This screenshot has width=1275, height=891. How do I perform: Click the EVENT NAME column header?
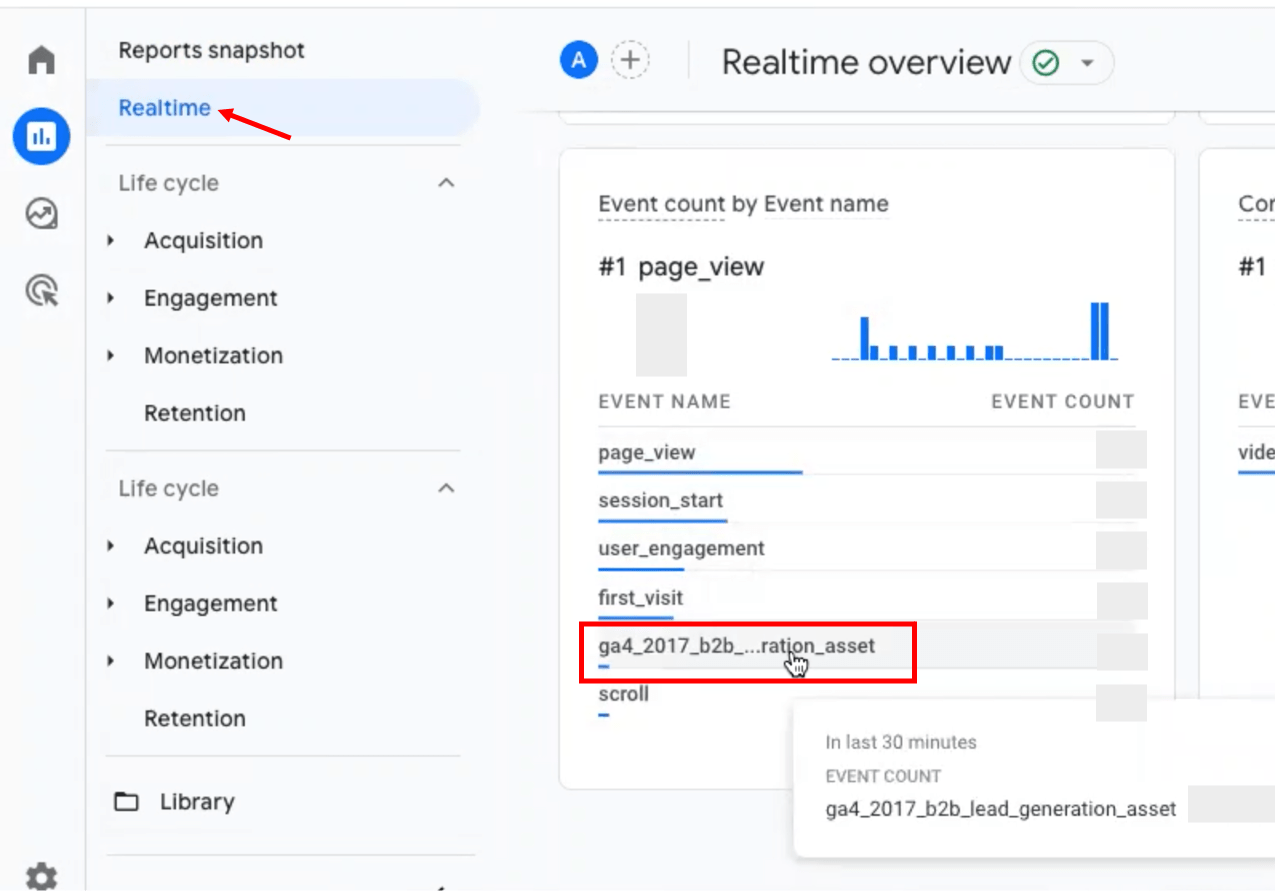pos(664,402)
